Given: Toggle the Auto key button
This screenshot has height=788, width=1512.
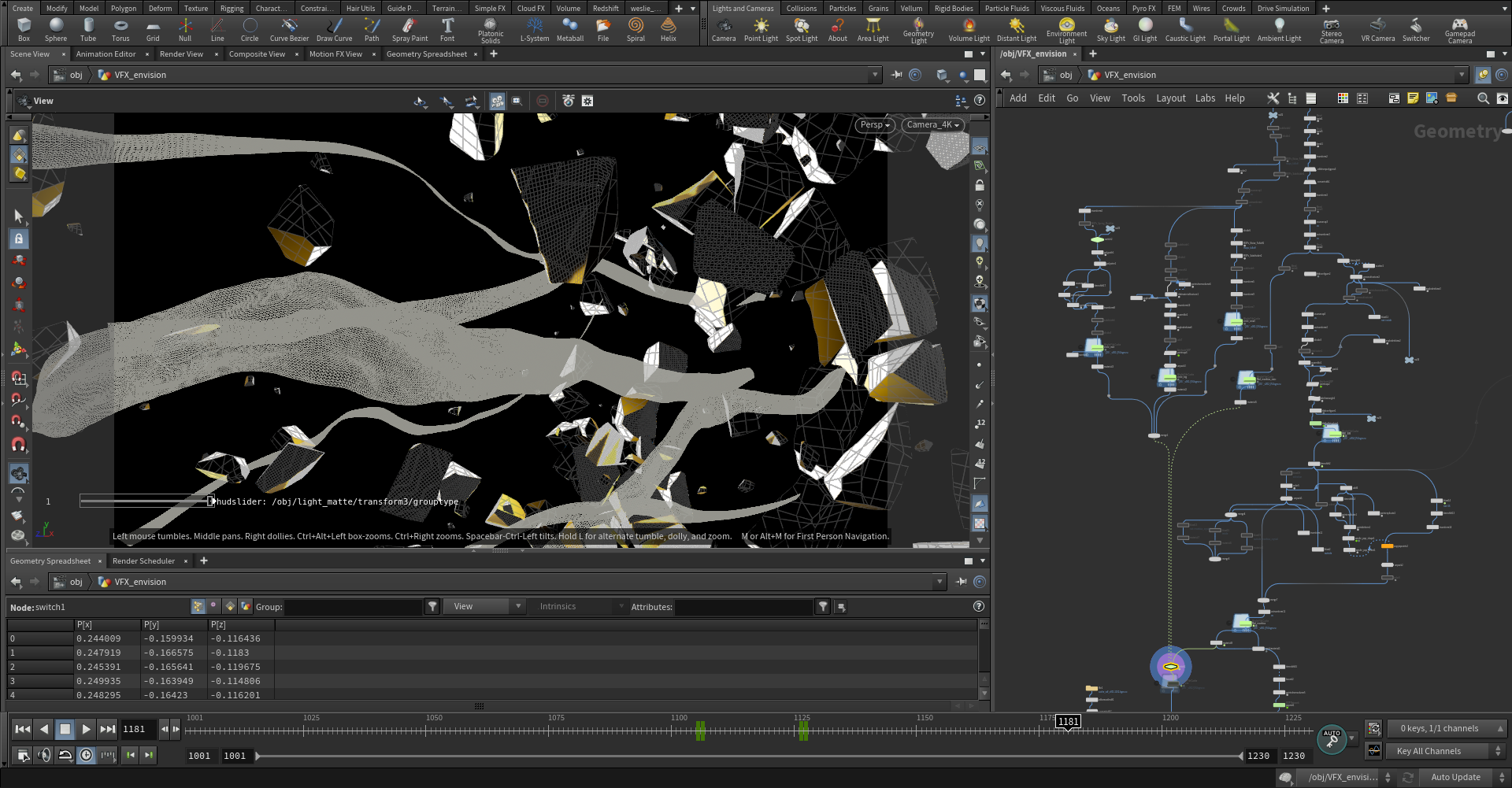Looking at the screenshot, I should [x=1332, y=738].
